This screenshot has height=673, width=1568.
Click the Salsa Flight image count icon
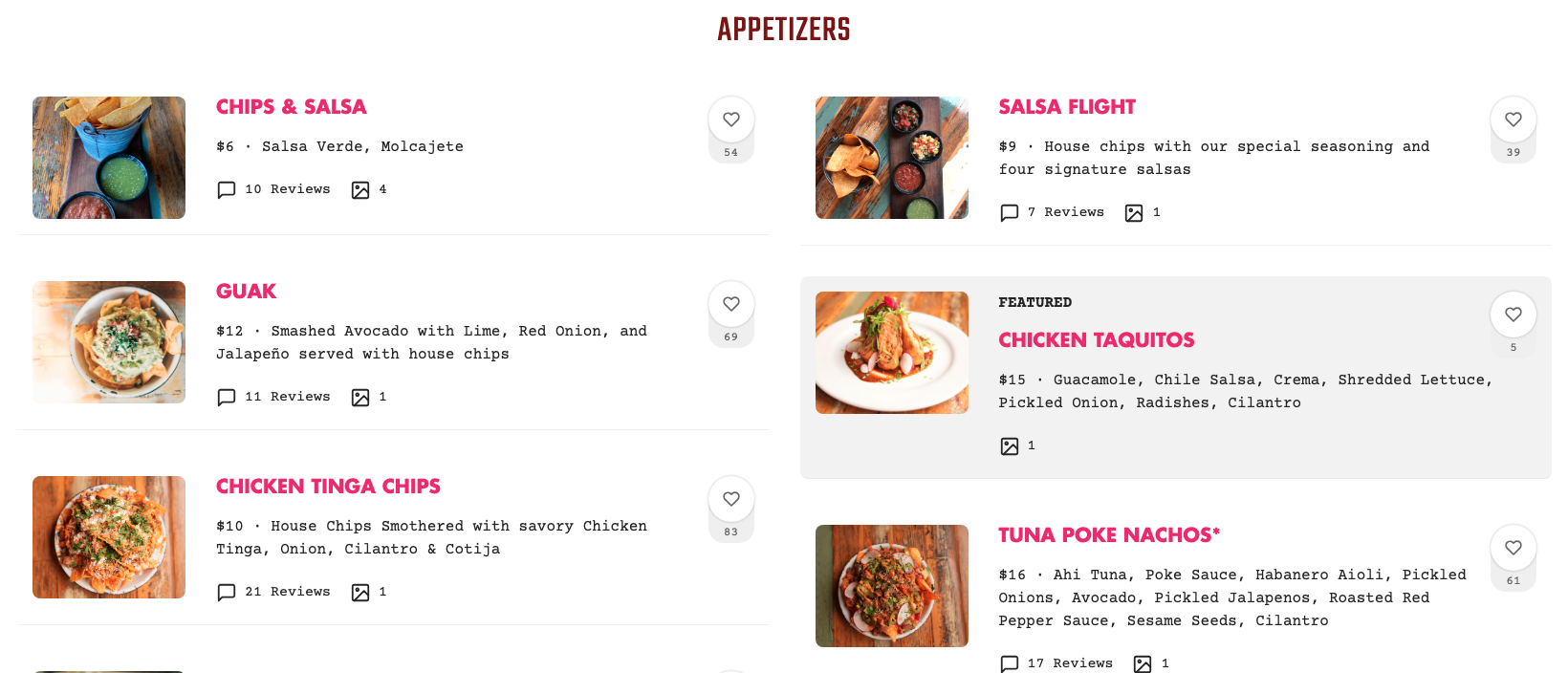point(1134,213)
